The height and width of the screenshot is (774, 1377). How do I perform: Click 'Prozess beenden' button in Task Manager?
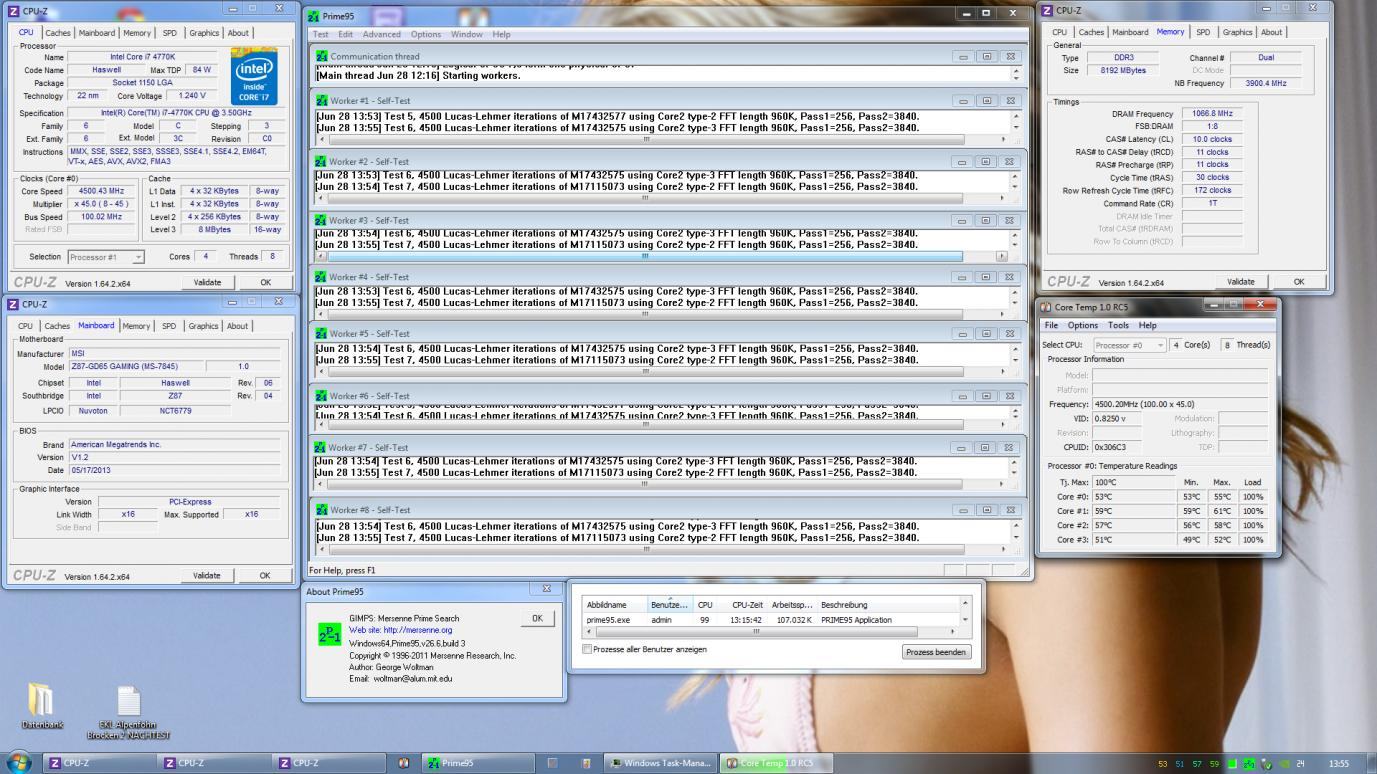(x=936, y=652)
